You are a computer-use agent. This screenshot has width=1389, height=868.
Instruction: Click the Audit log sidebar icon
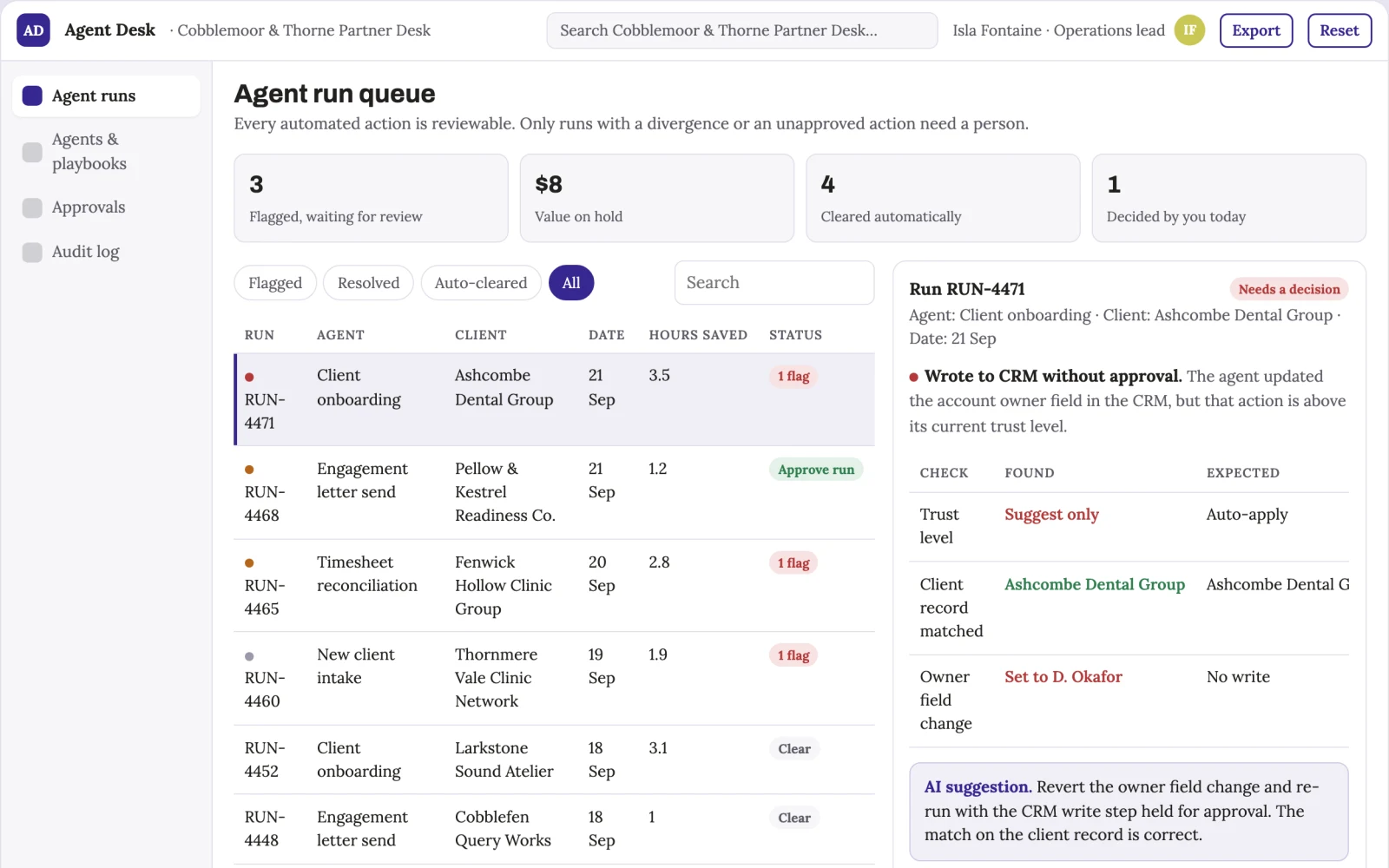click(32, 252)
